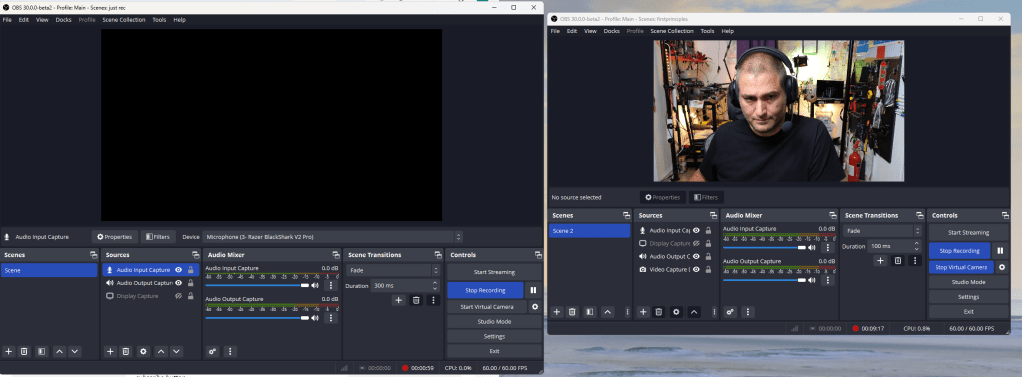The height and width of the screenshot is (377, 1022).
Task: Open transition properties dots in left window
Action: click(433, 300)
